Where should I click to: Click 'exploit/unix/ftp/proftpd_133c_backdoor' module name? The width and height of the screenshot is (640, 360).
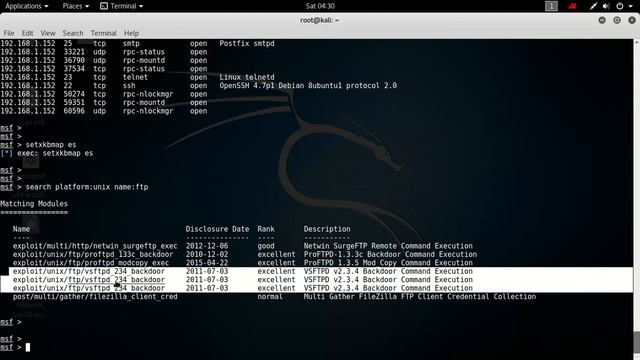(x=93, y=254)
